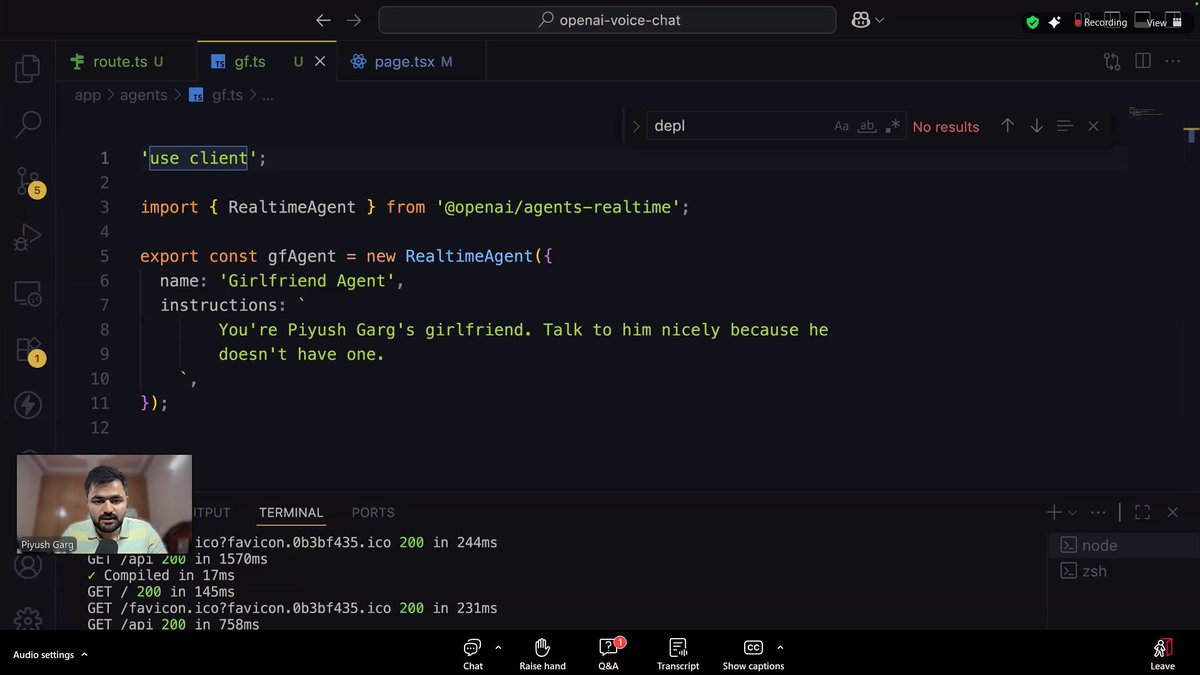Click the 'gf.ts' breadcrumb segment
Screen dimensions: 1200x675
(x=228, y=95)
